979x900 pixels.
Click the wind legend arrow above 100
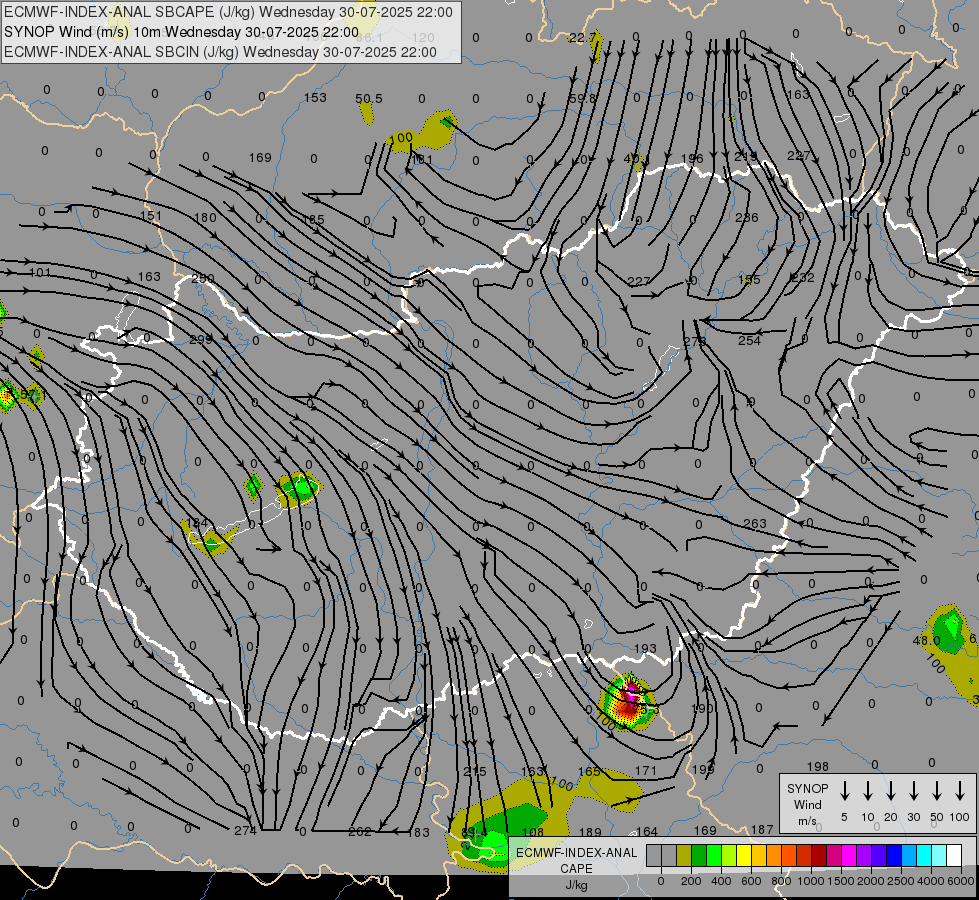(960, 791)
